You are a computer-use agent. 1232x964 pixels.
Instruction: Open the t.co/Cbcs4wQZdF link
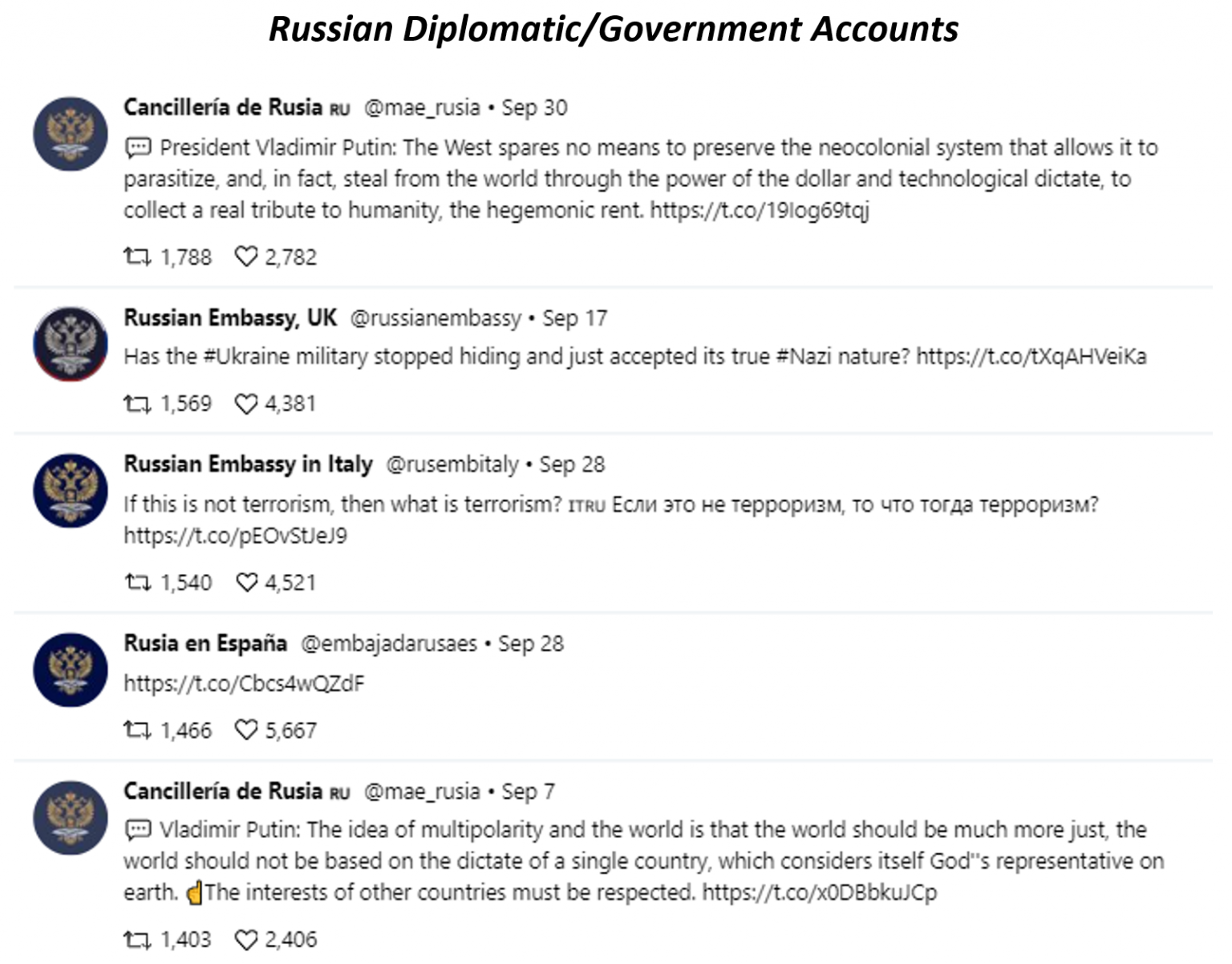(244, 683)
